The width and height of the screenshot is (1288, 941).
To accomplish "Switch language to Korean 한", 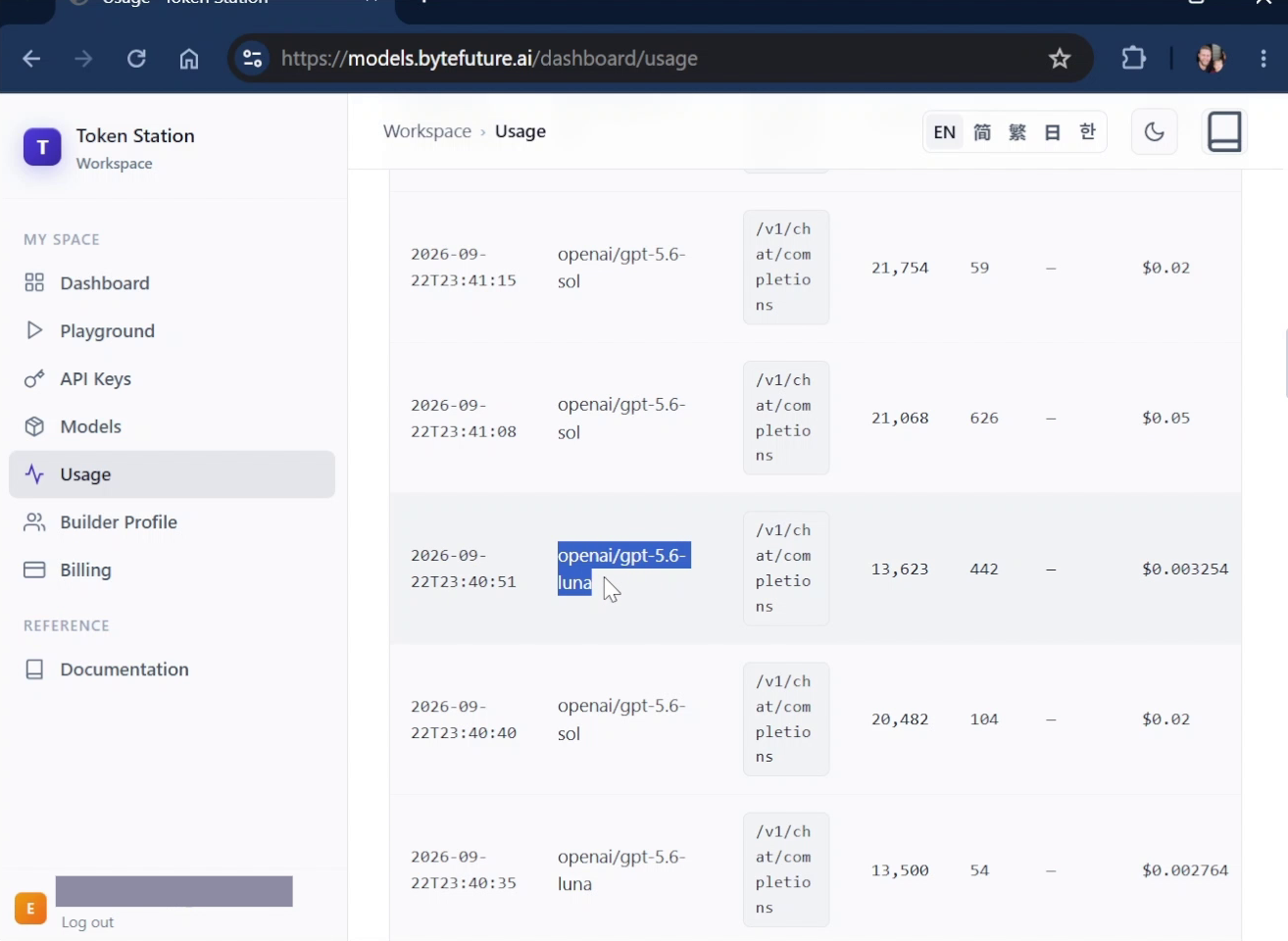I will tap(1087, 132).
